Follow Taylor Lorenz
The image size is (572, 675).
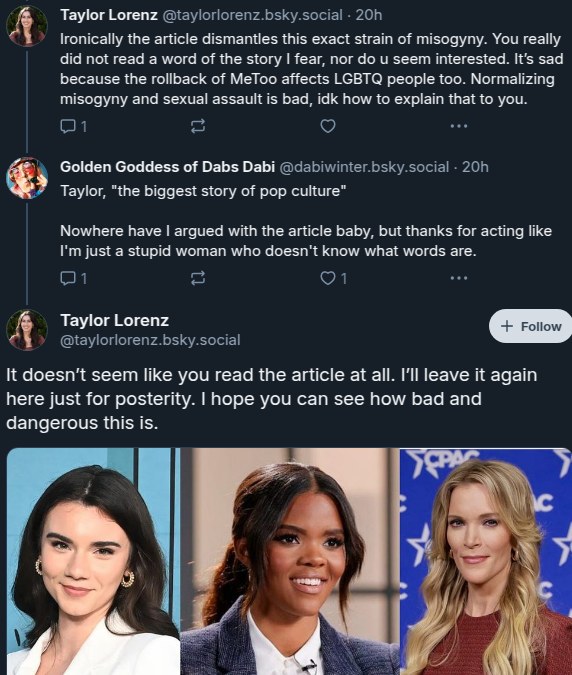[531, 326]
